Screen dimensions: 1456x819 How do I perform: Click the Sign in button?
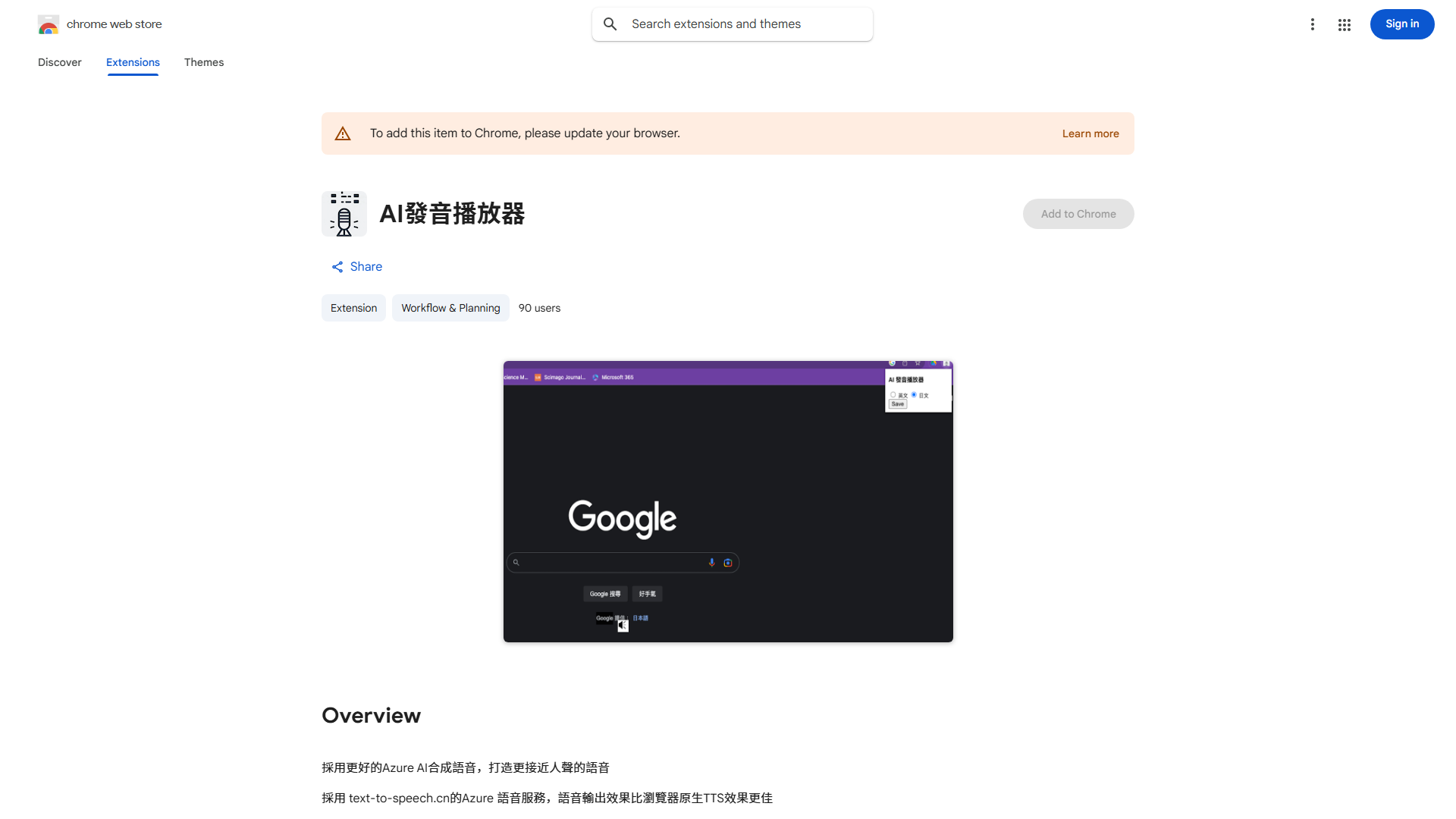pyautogui.click(x=1401, y=24)
